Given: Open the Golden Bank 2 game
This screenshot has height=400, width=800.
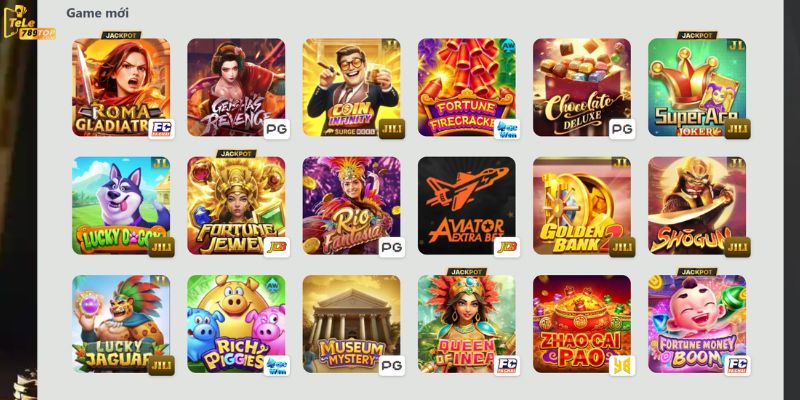Looking at the screenshot, I should 582,206.
